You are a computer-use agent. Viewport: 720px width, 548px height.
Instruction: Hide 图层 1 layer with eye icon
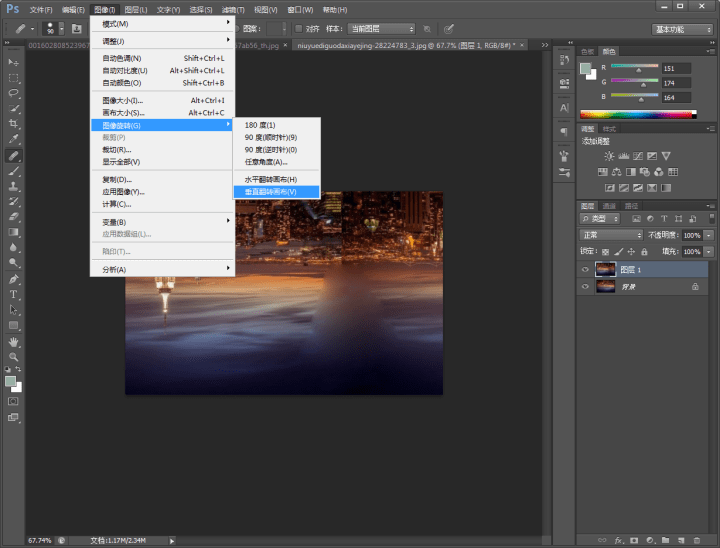point(586,269)
